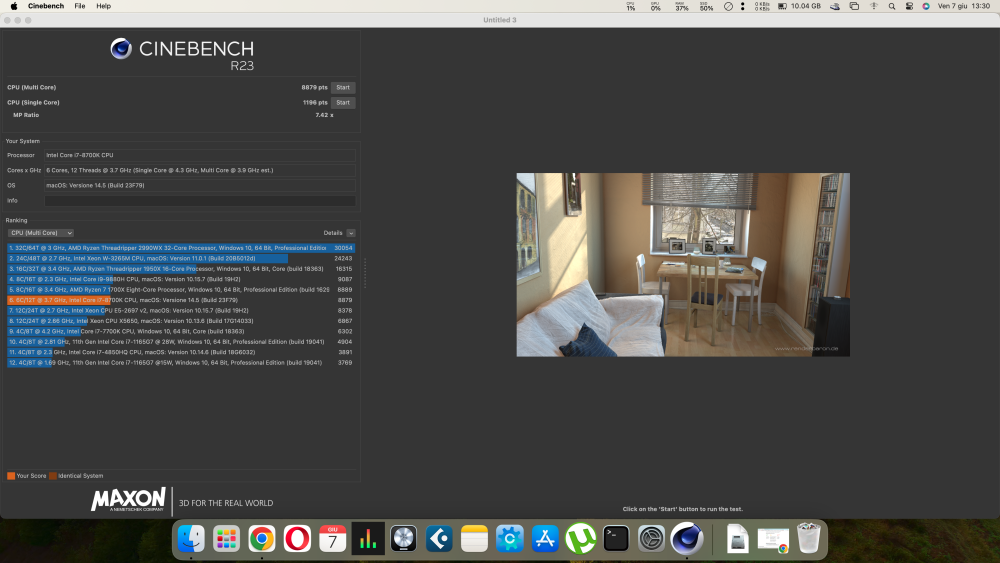Click the Your Score orange legend swatch

click(11, 476)
